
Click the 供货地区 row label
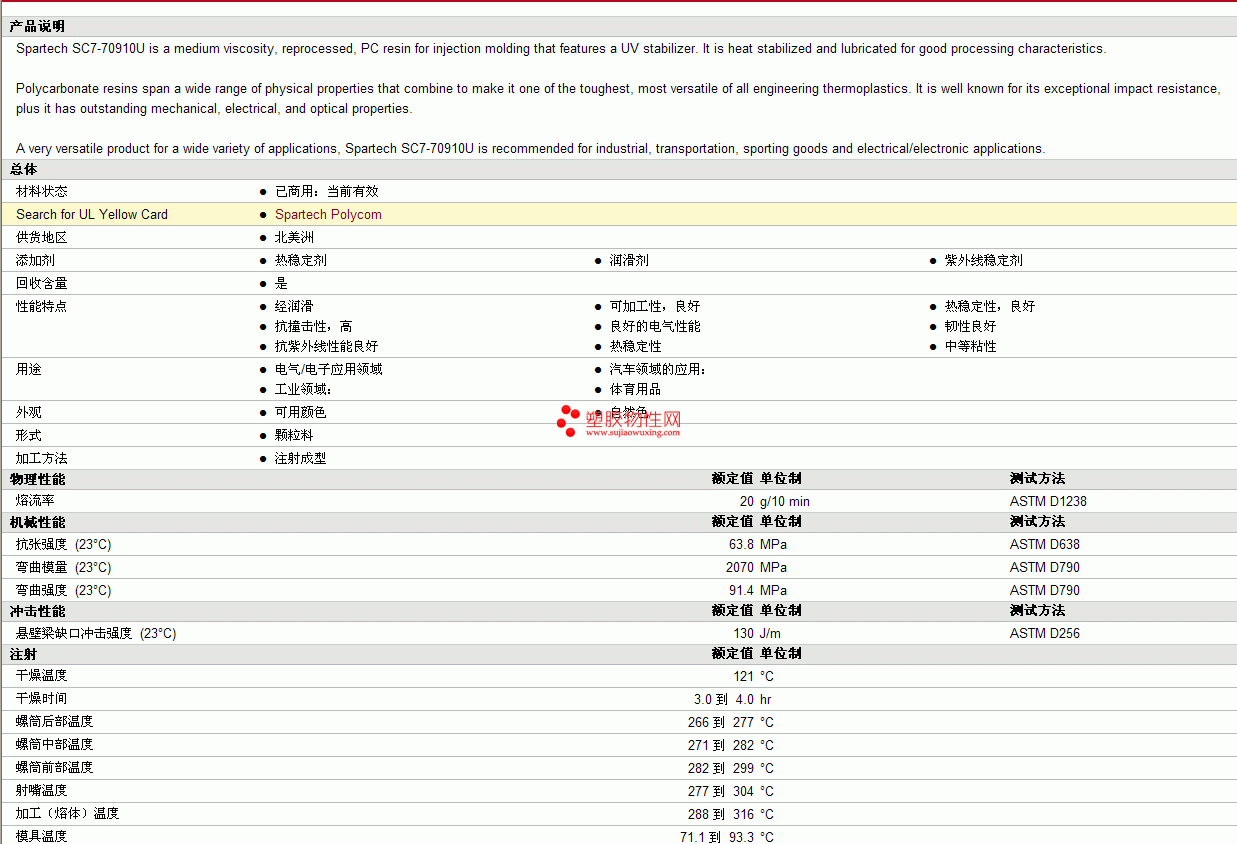[42, 237]
